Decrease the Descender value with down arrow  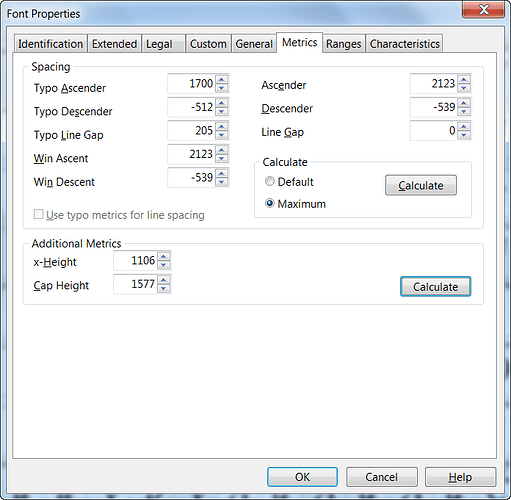[464, 112]
